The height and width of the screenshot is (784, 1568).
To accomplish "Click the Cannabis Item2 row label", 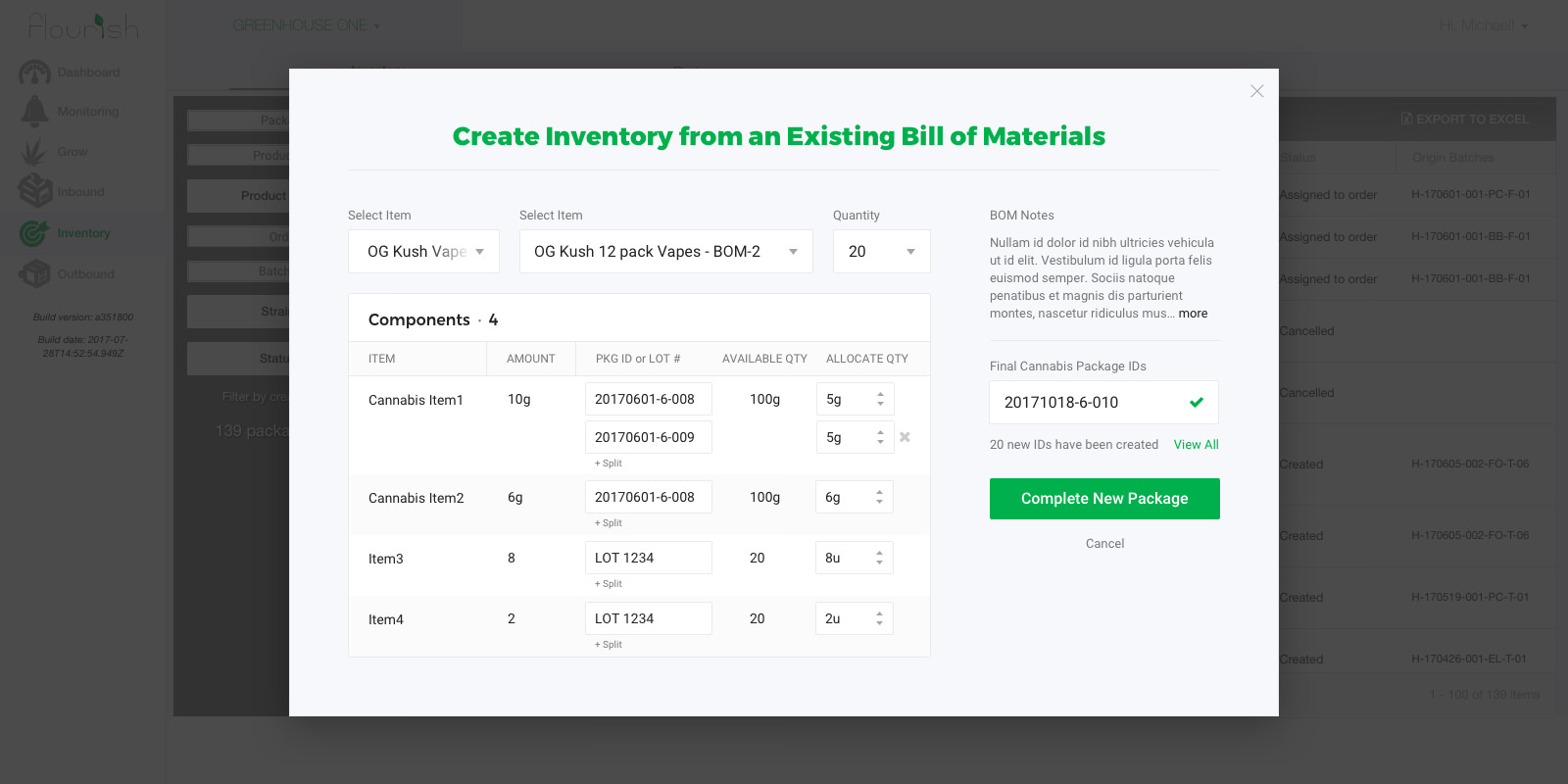I will pyautogui.click(x=416, y=498).
